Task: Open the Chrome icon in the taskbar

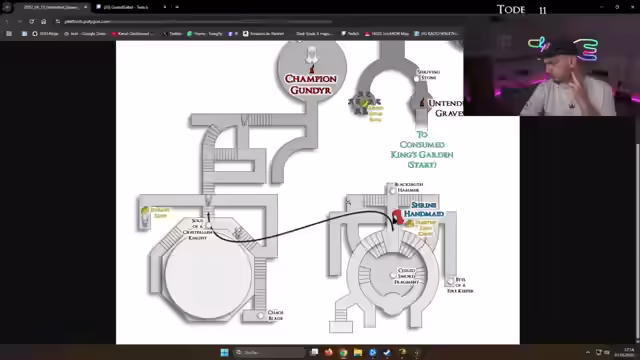Action: tap(343, 352)
